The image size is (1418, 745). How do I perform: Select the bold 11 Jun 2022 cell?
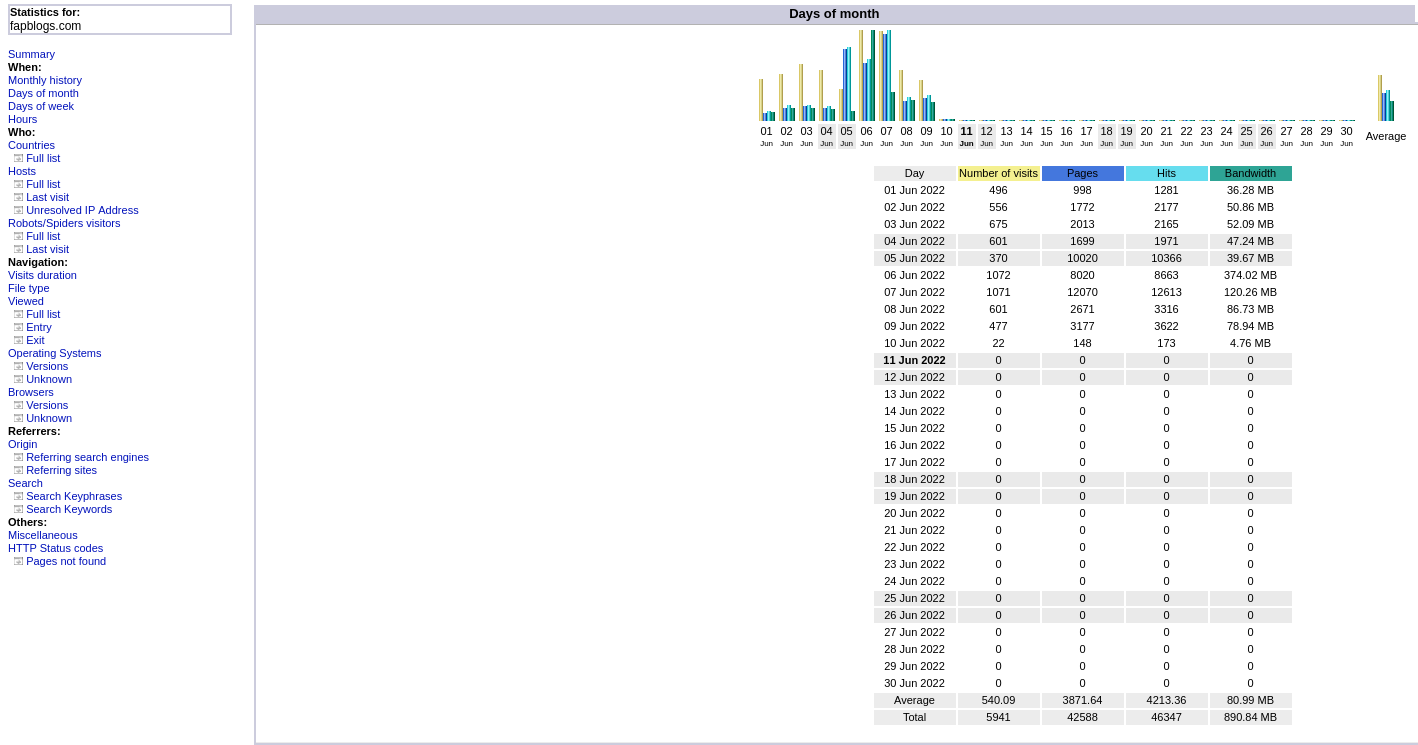(914, 360)
